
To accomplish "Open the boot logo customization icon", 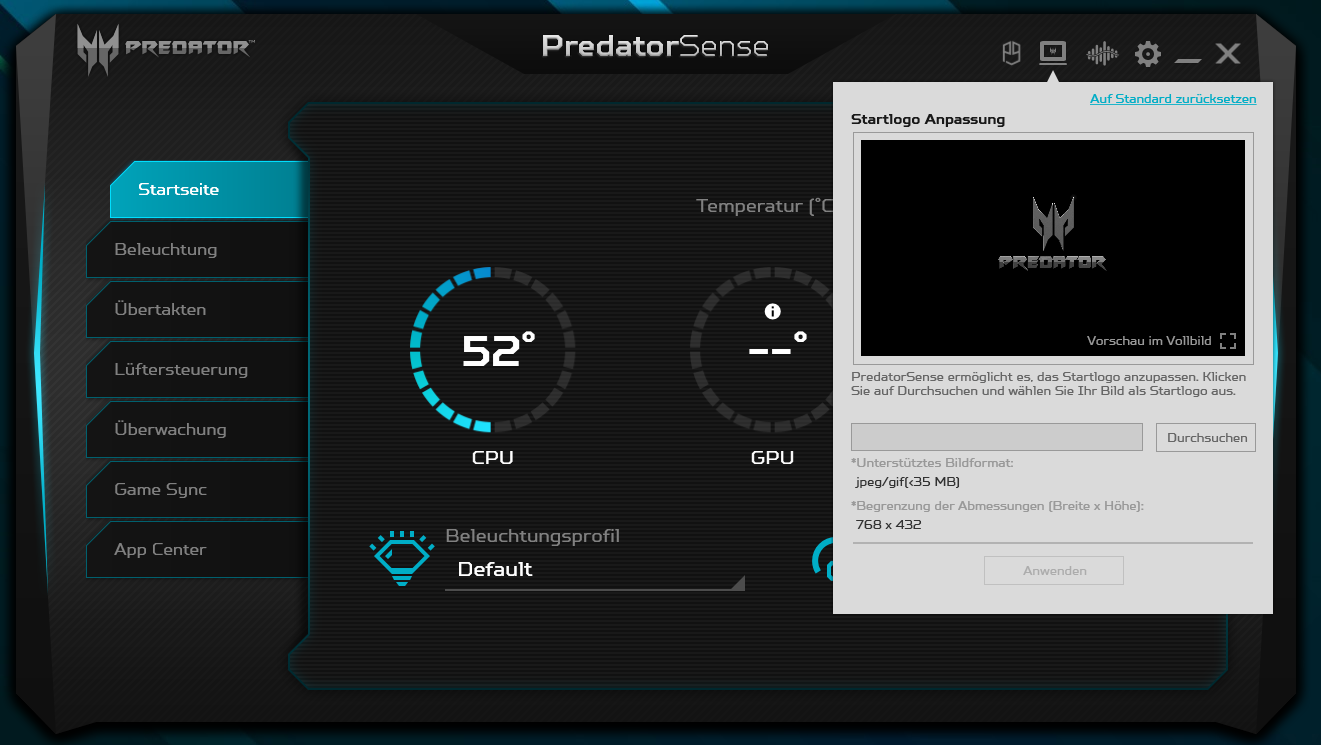I will [x=1053, y=52].
